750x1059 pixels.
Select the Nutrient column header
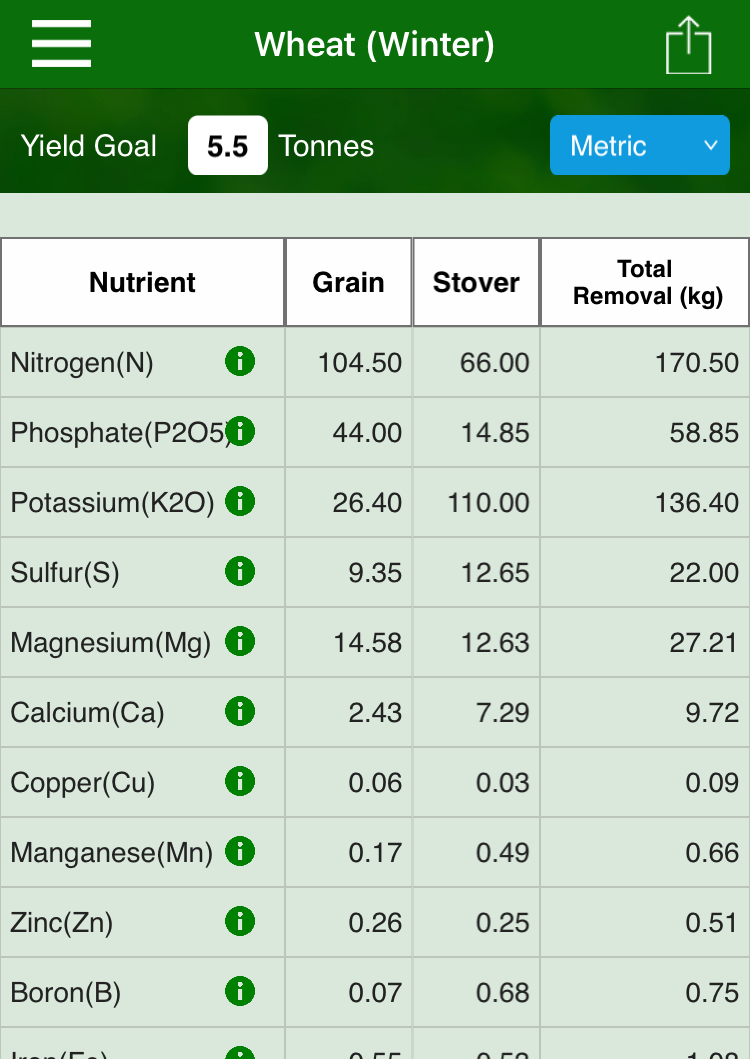[143, 282]
